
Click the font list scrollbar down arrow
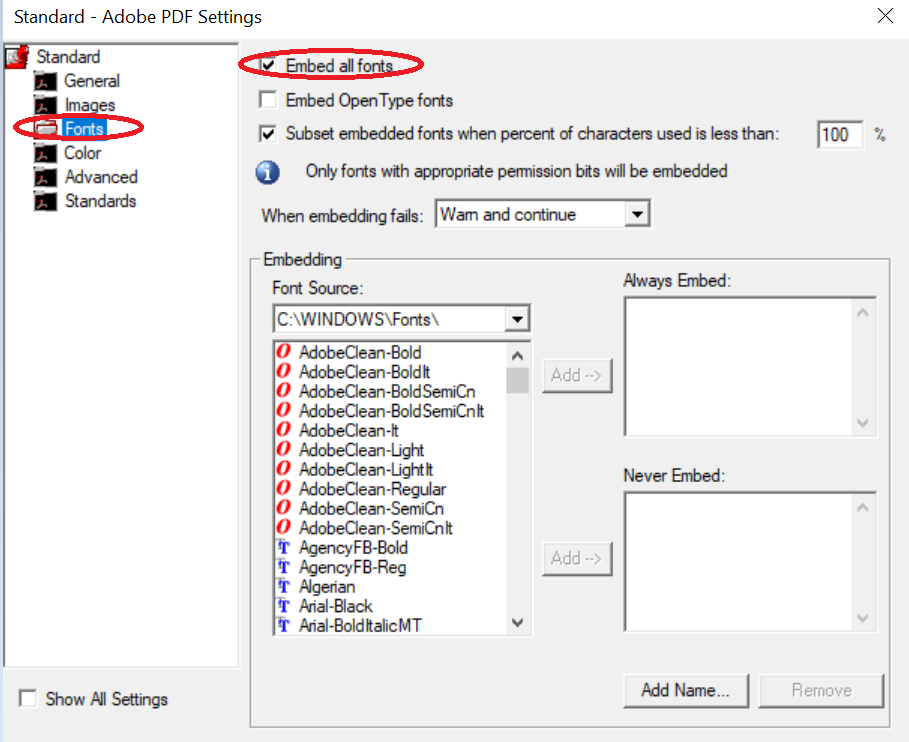(517, 622)
